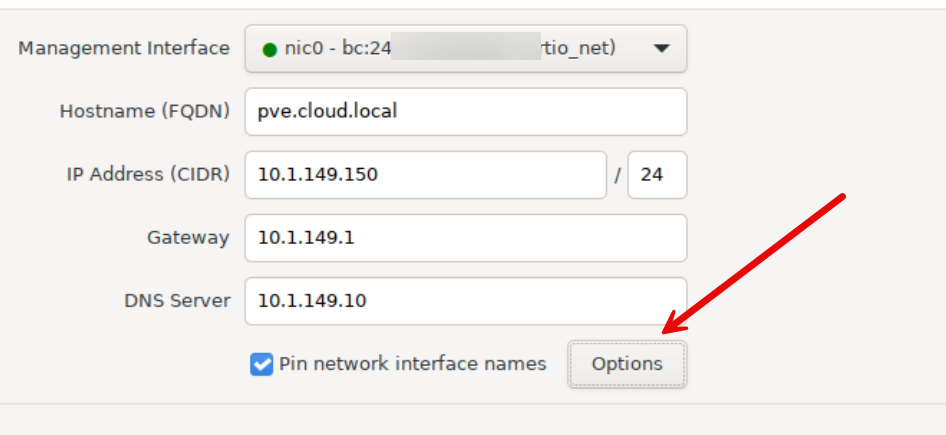This screenshot has height=435, width=946.
Task: Click the "Pin network interface names" label text
Action: 413,364
